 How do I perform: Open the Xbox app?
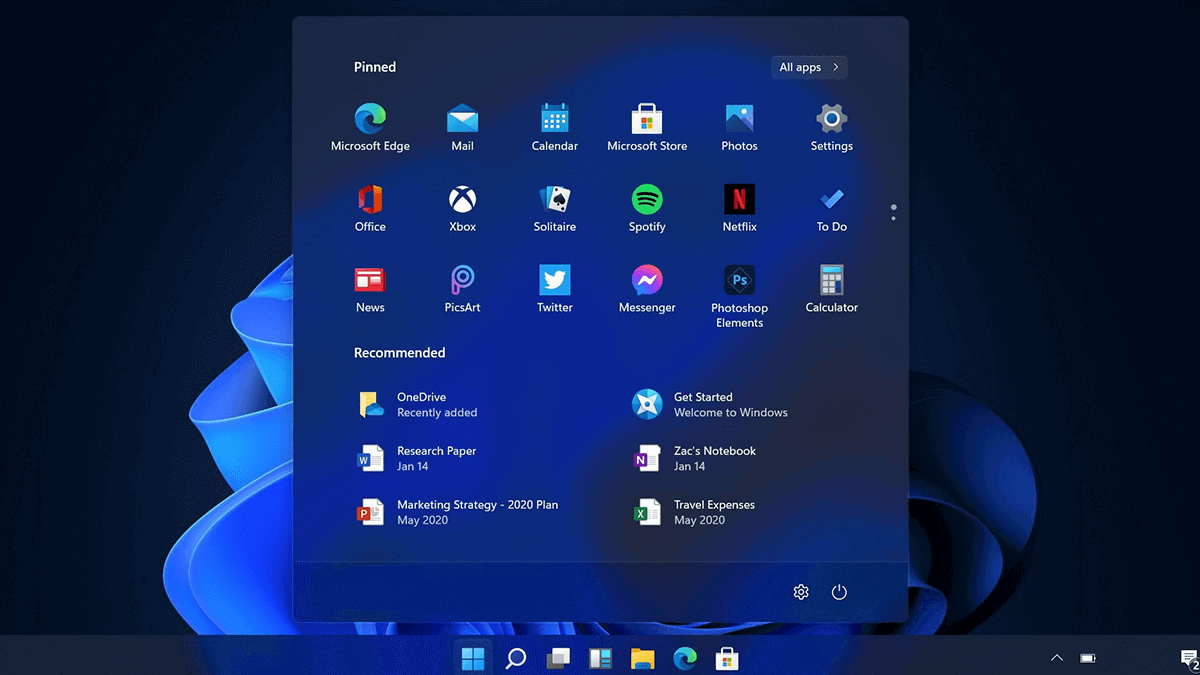462,201
